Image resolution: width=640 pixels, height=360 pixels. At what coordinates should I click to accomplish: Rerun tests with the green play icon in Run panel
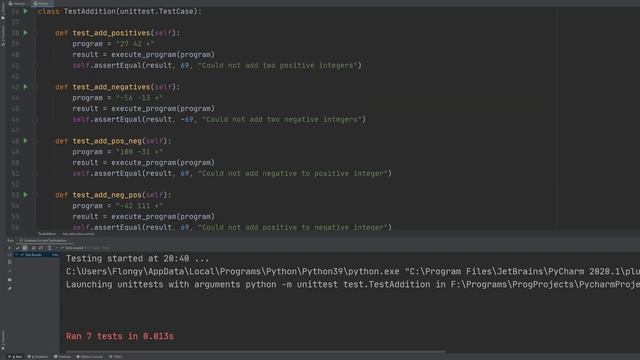[10, 248]
